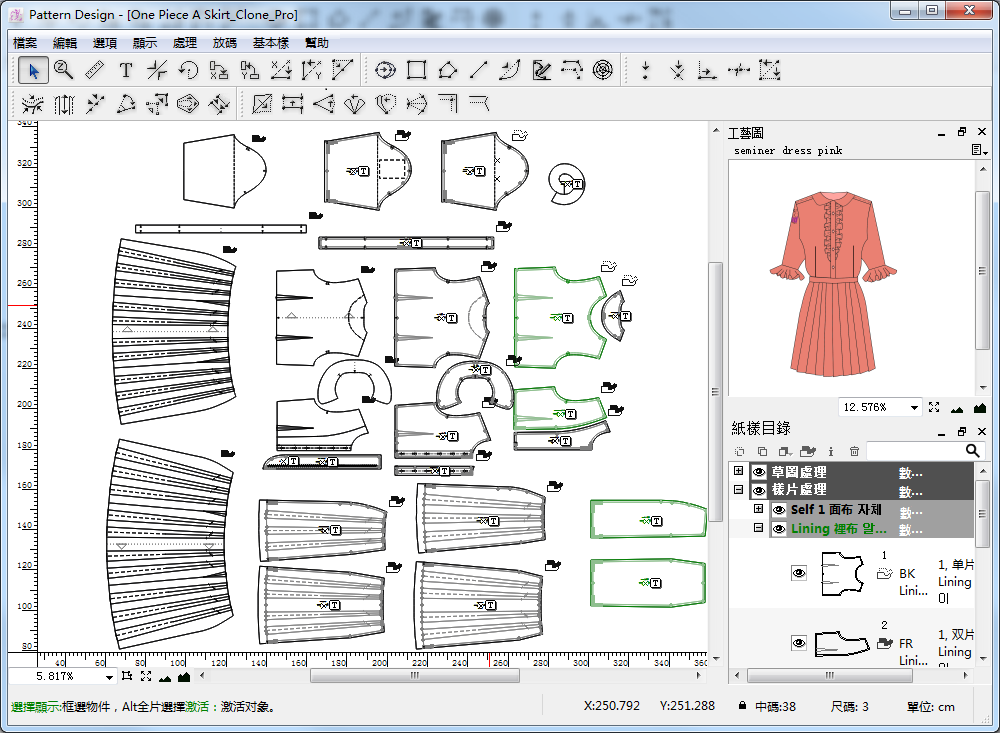1000x733 pixels.
Task: Toggle eye icon for 草圖處理 row
Action: [x=759, y=472]
